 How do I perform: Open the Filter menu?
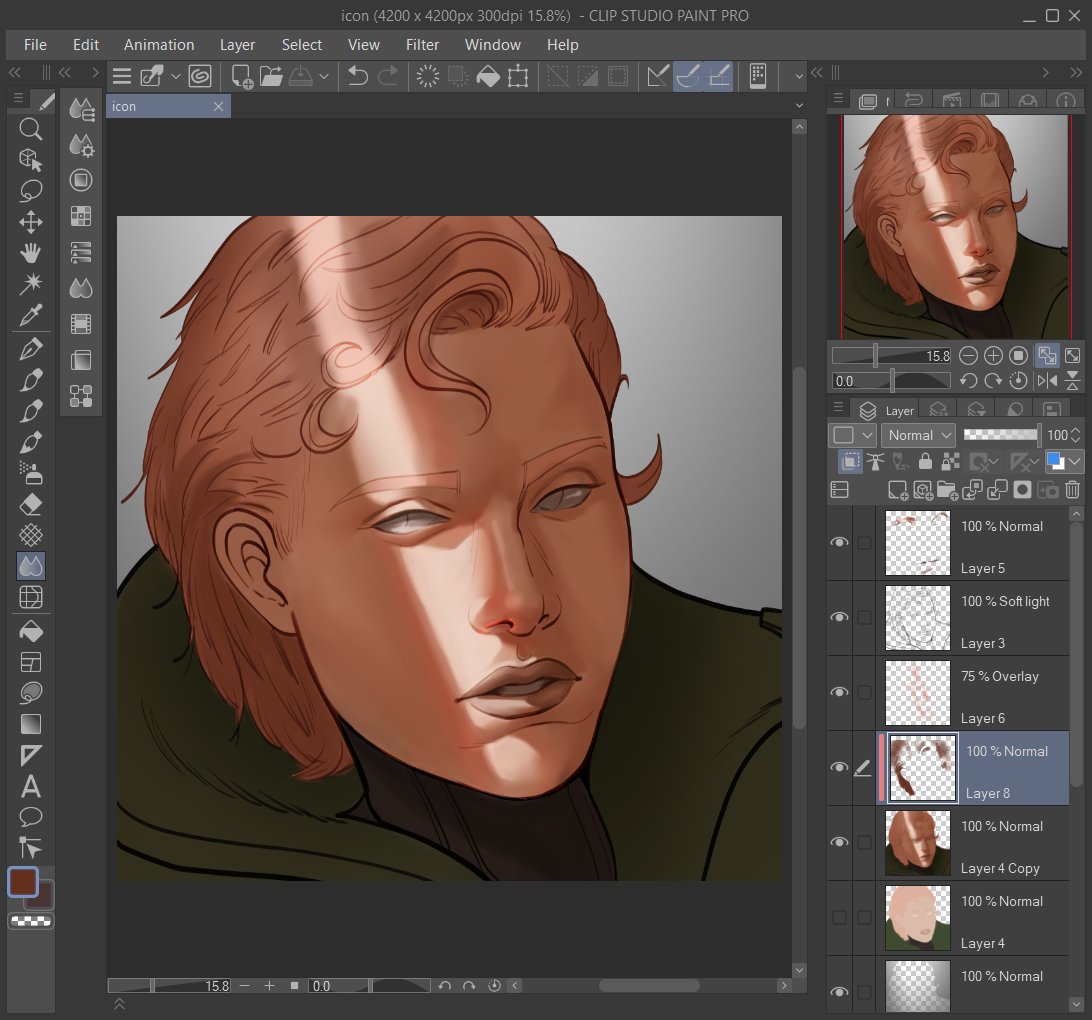coord(422,45)
